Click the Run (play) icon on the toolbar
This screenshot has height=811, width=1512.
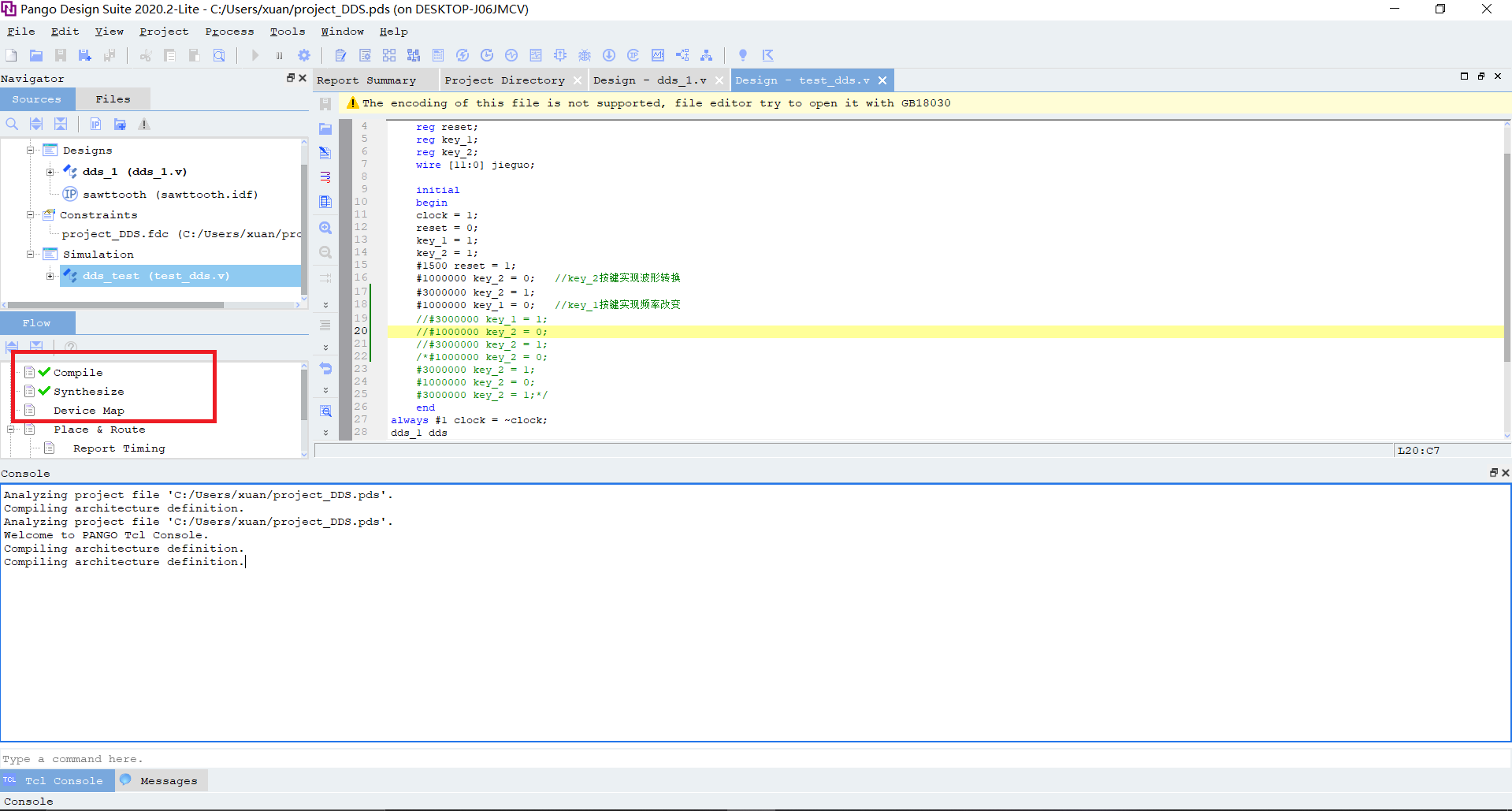[254, 55]
